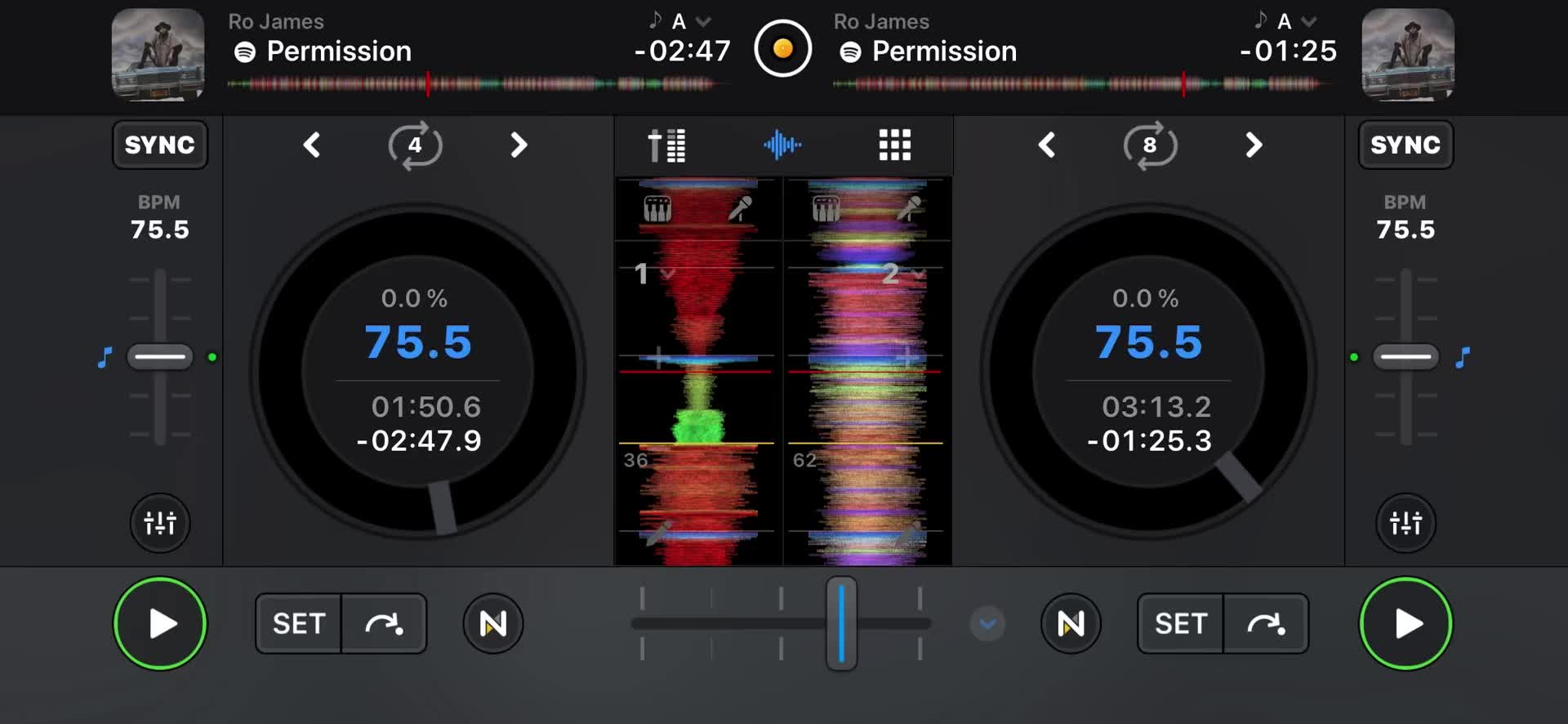This screenshot has height=724, width=1568.
Task: Set a cue point on the right deck
Action: (x=1181, y=623)
